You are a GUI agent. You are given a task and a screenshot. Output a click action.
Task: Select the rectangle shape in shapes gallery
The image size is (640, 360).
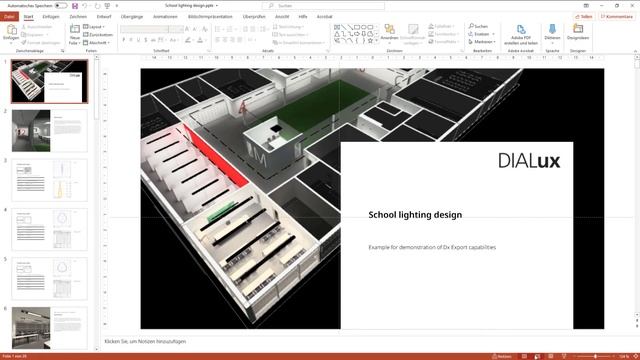[x=357, y=27]
